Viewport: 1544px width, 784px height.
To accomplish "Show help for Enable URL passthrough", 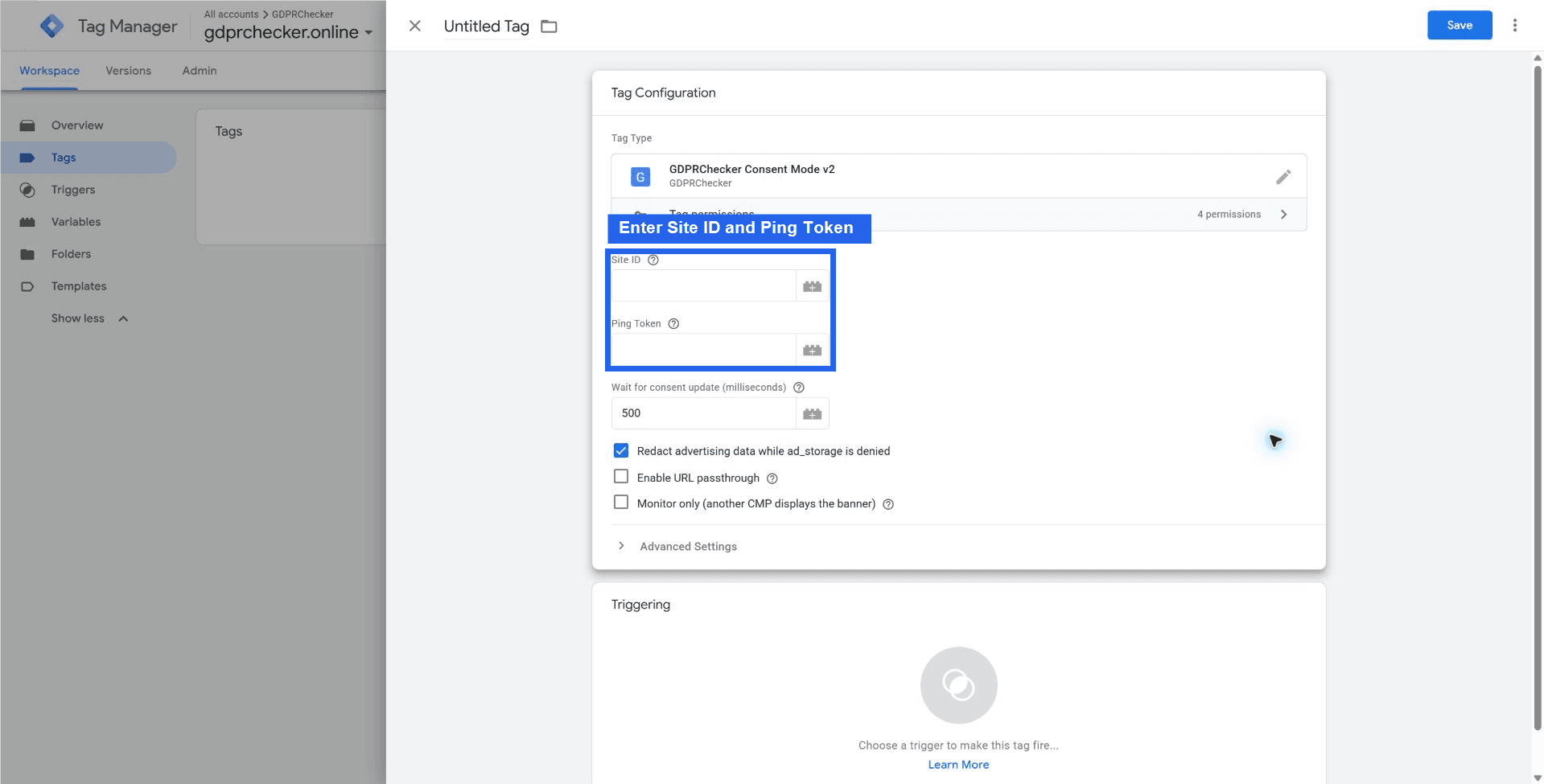I will click(x=772, y=478).
